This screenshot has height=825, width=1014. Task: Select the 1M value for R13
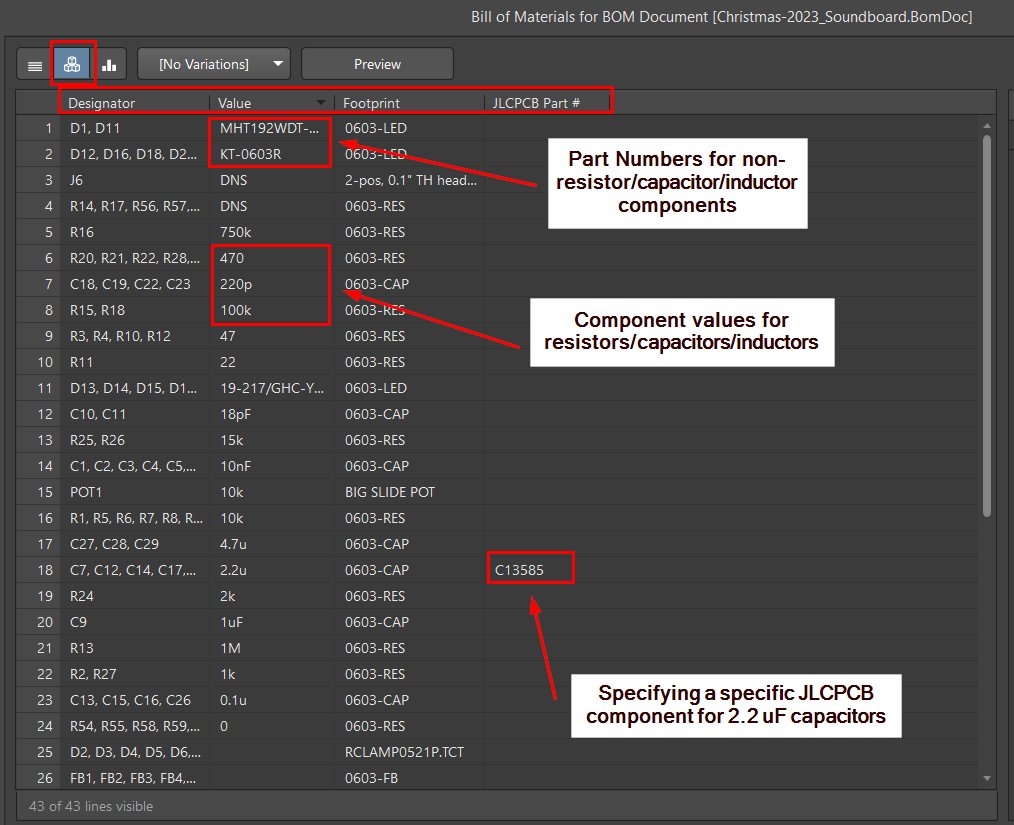272,648
